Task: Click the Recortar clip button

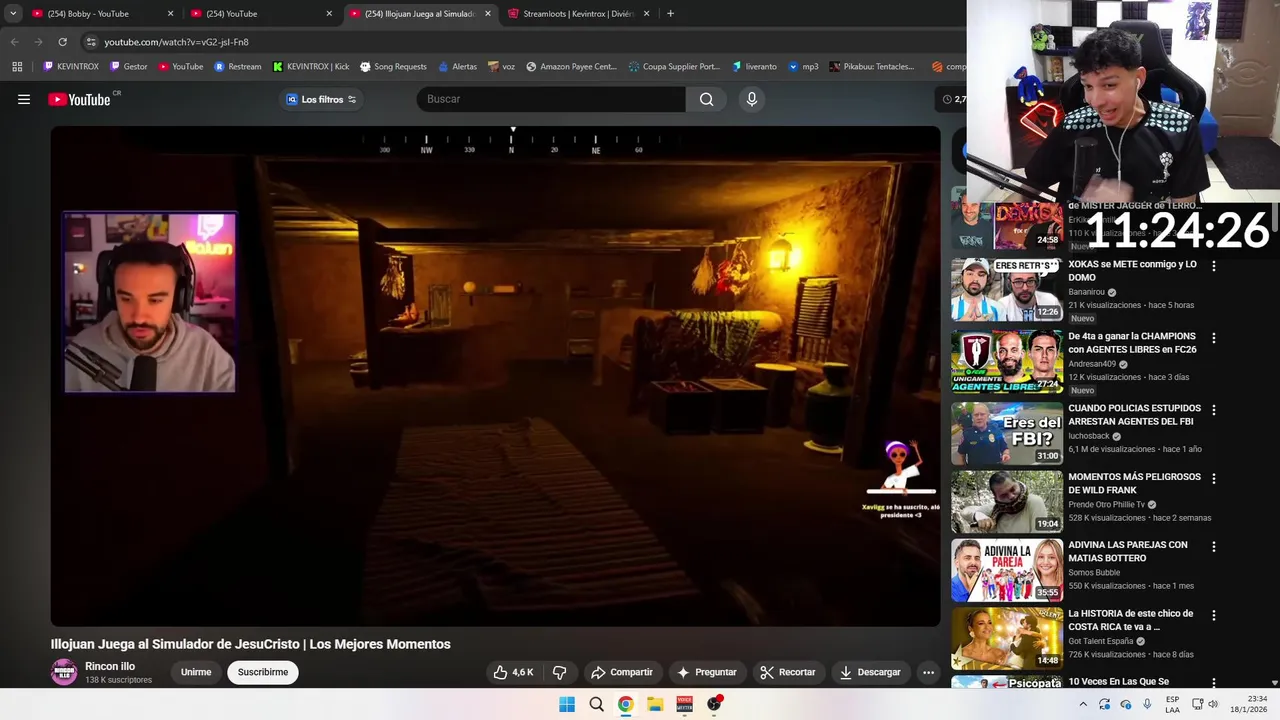Action: coord(787,672)
